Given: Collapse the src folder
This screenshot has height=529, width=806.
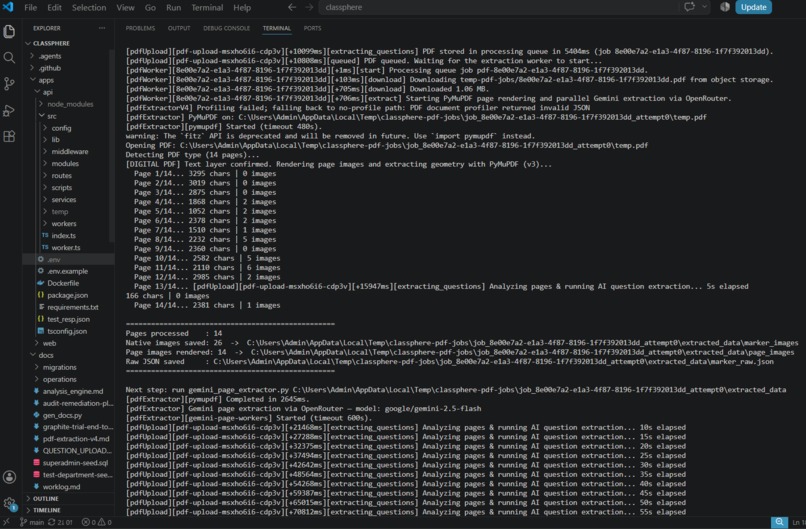Looking at the screenshot, I should 51,116.
